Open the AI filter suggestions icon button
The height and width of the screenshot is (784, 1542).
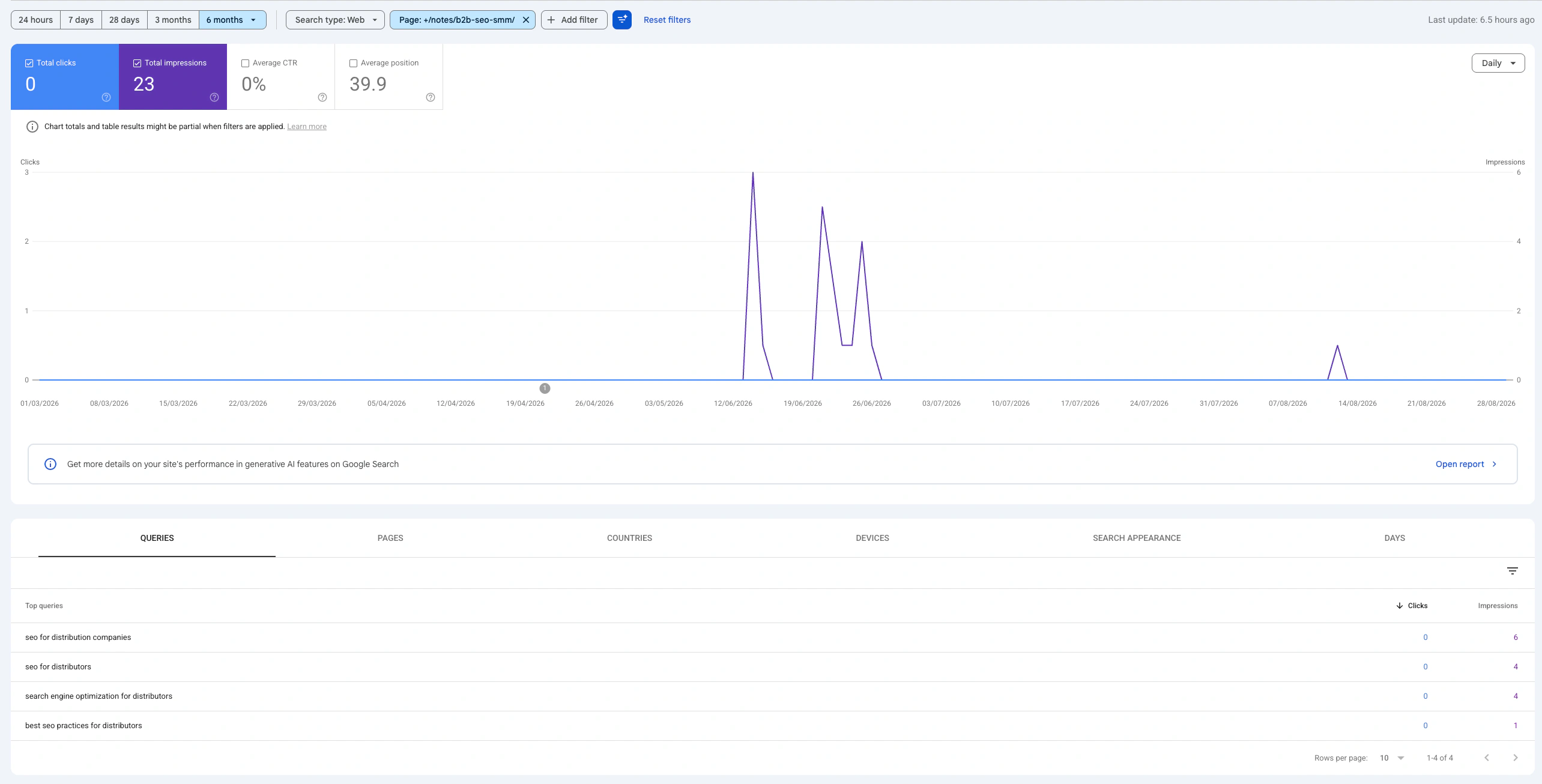[622, 20]
